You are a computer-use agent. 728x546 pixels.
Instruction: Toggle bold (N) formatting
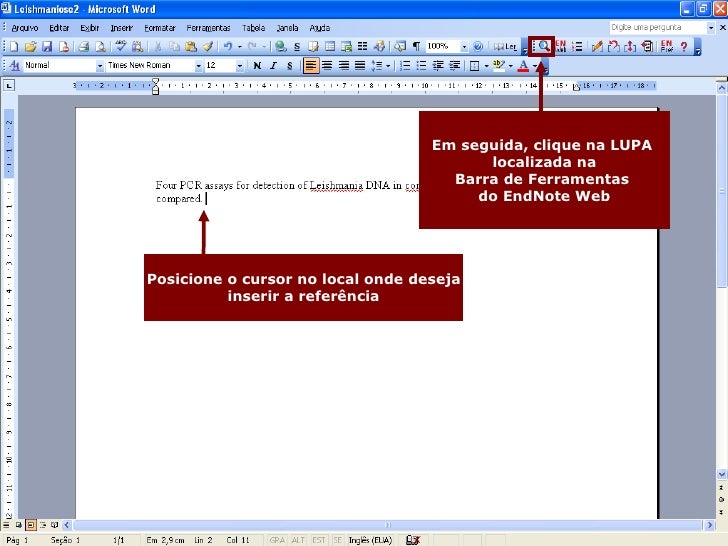pyautogui.click(x=257, y=65)
